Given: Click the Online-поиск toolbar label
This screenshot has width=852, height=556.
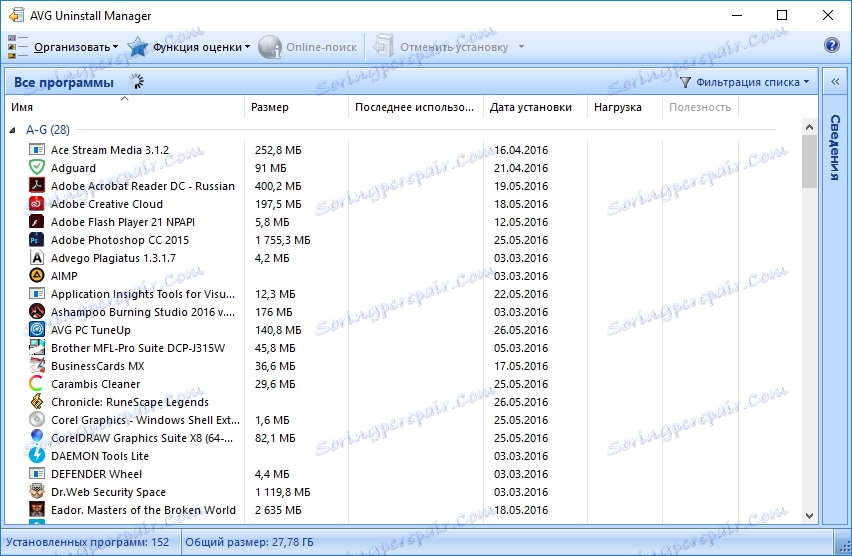Looking at the screenshot, I should (321, 47).
